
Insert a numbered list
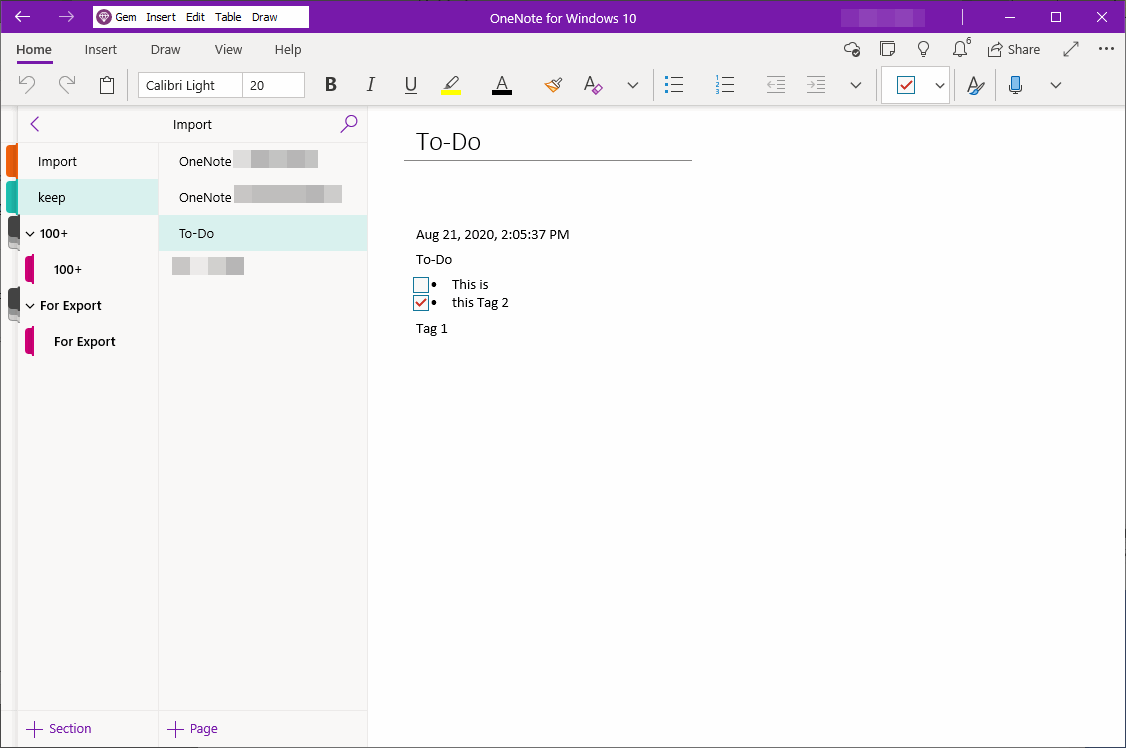[x=725, y=85]
